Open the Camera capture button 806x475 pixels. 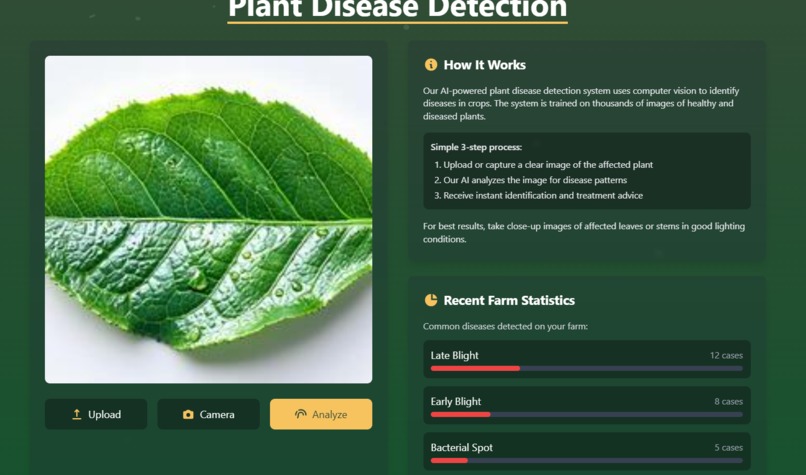point(208,414)
